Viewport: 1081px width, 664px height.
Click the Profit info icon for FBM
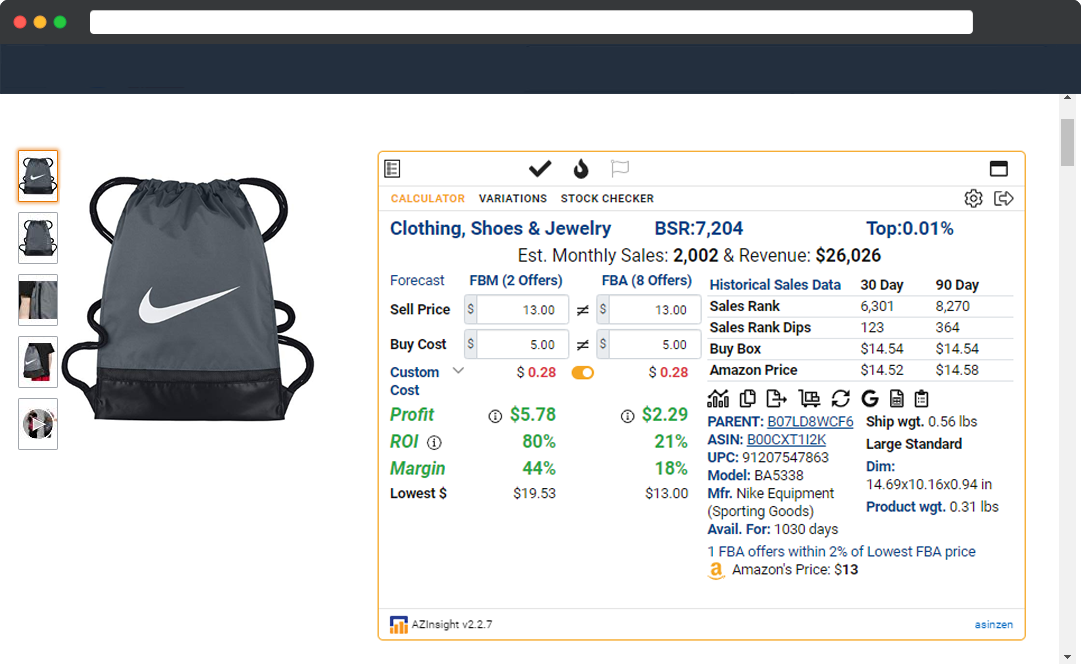pyautogui.click(x=495, y=416)
